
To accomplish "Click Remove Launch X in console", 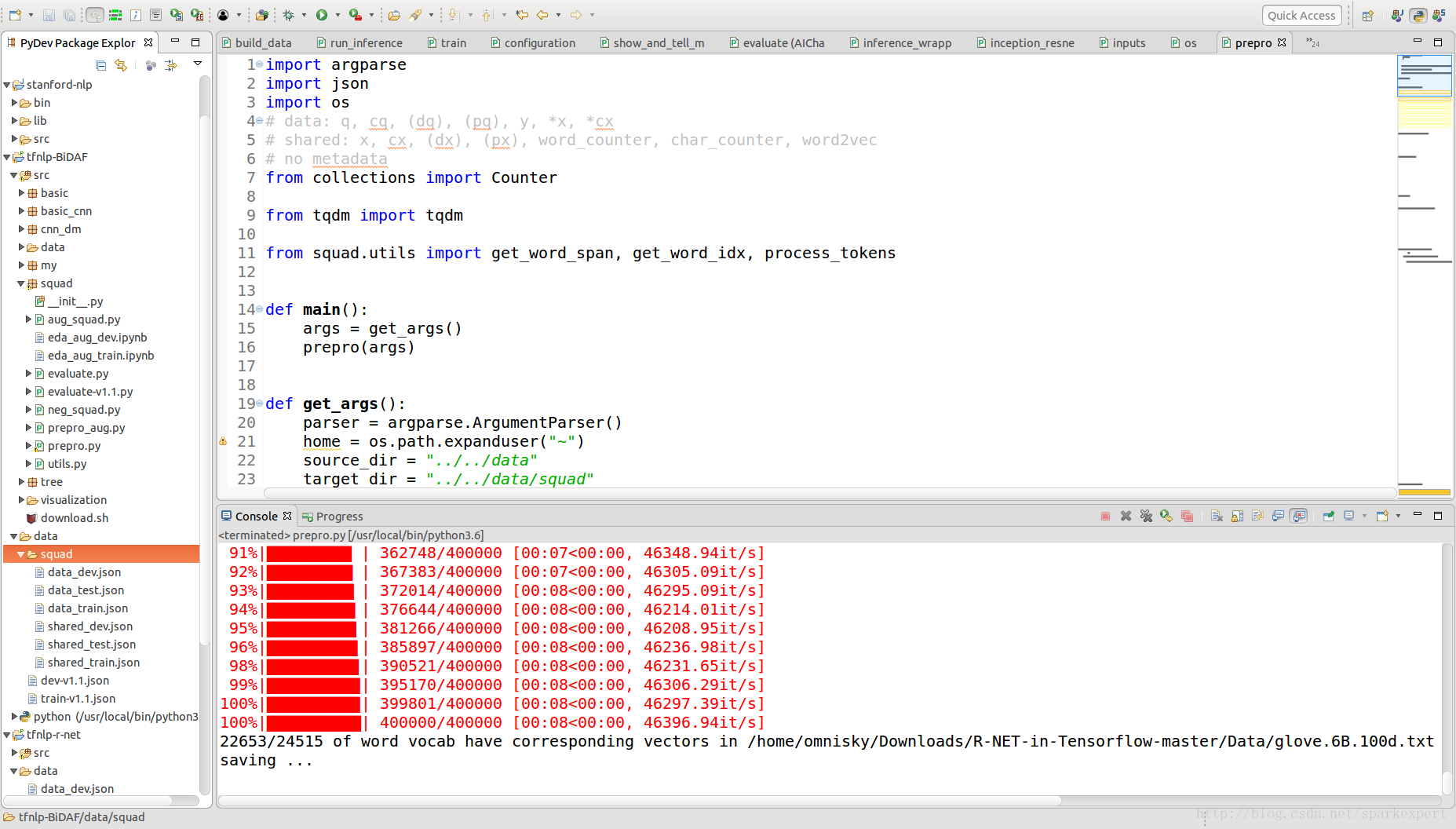I will tap(1126, 516).
